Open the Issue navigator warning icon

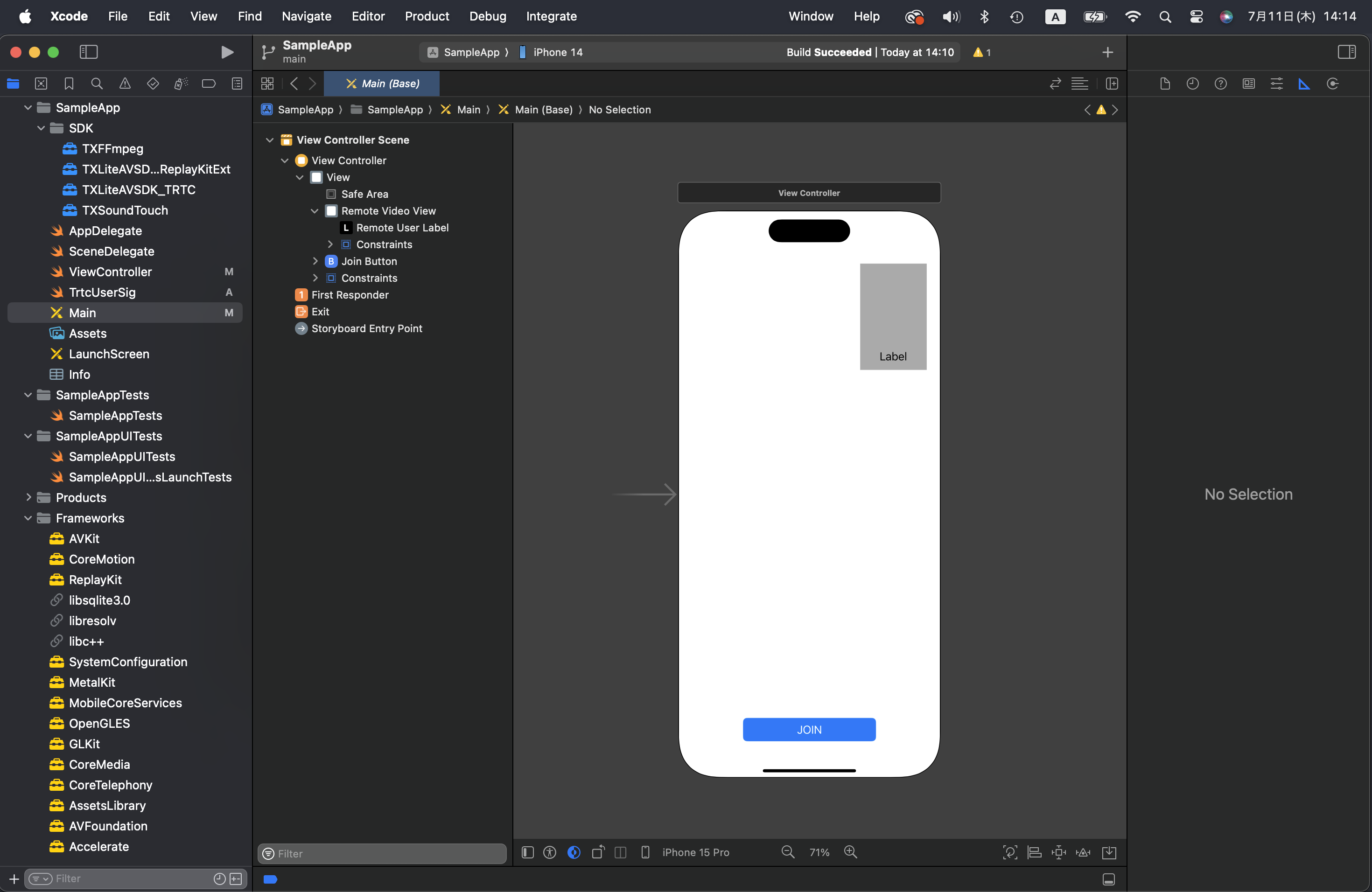point(125,84)
